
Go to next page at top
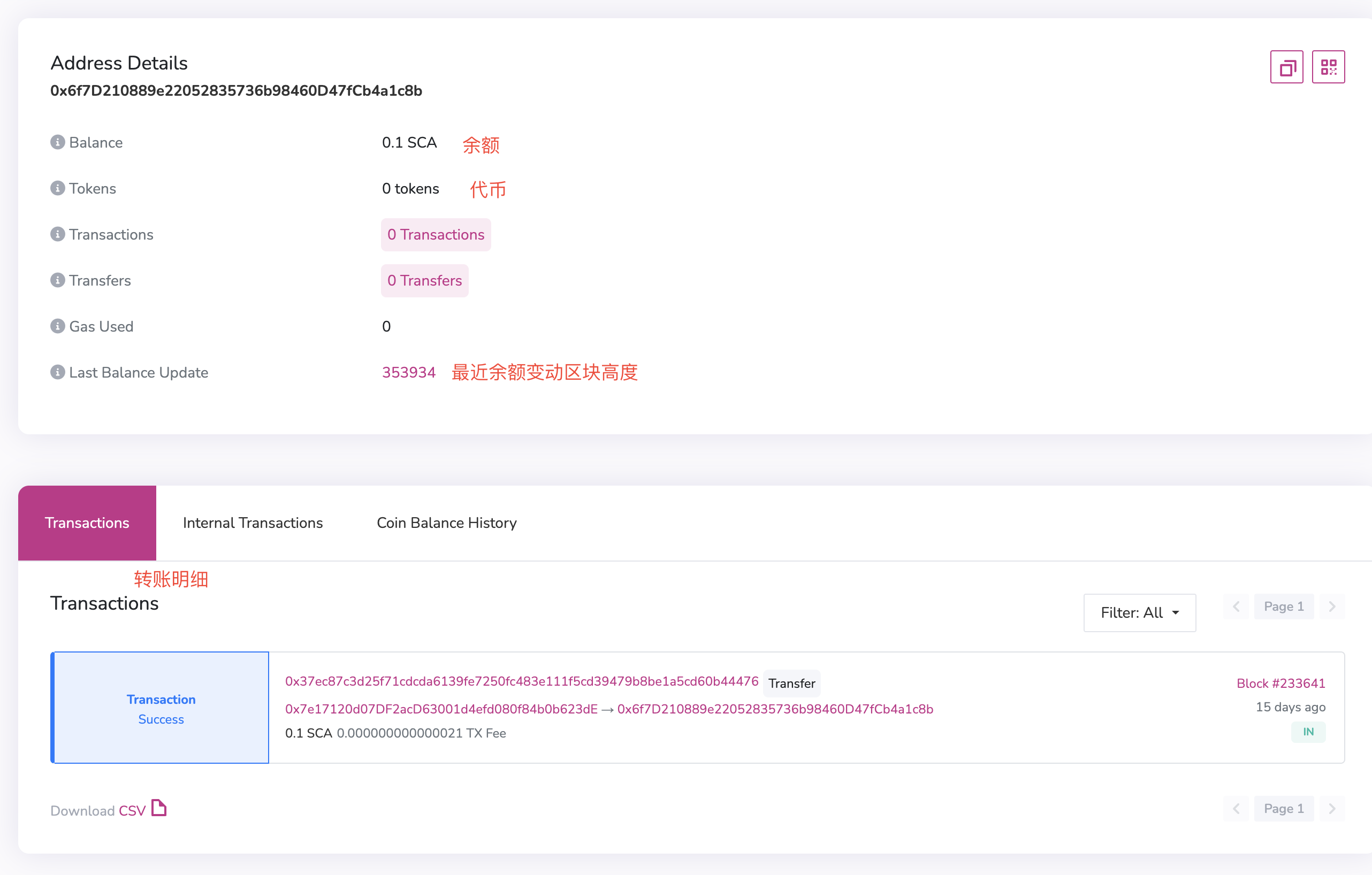coord(1332,606)
